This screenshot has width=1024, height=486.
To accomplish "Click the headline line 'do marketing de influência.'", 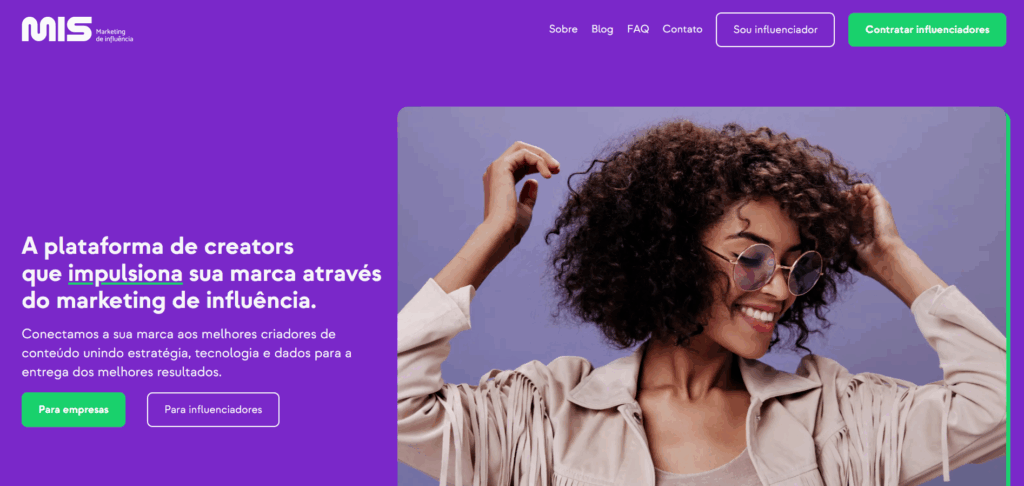I will coord(169,301).
